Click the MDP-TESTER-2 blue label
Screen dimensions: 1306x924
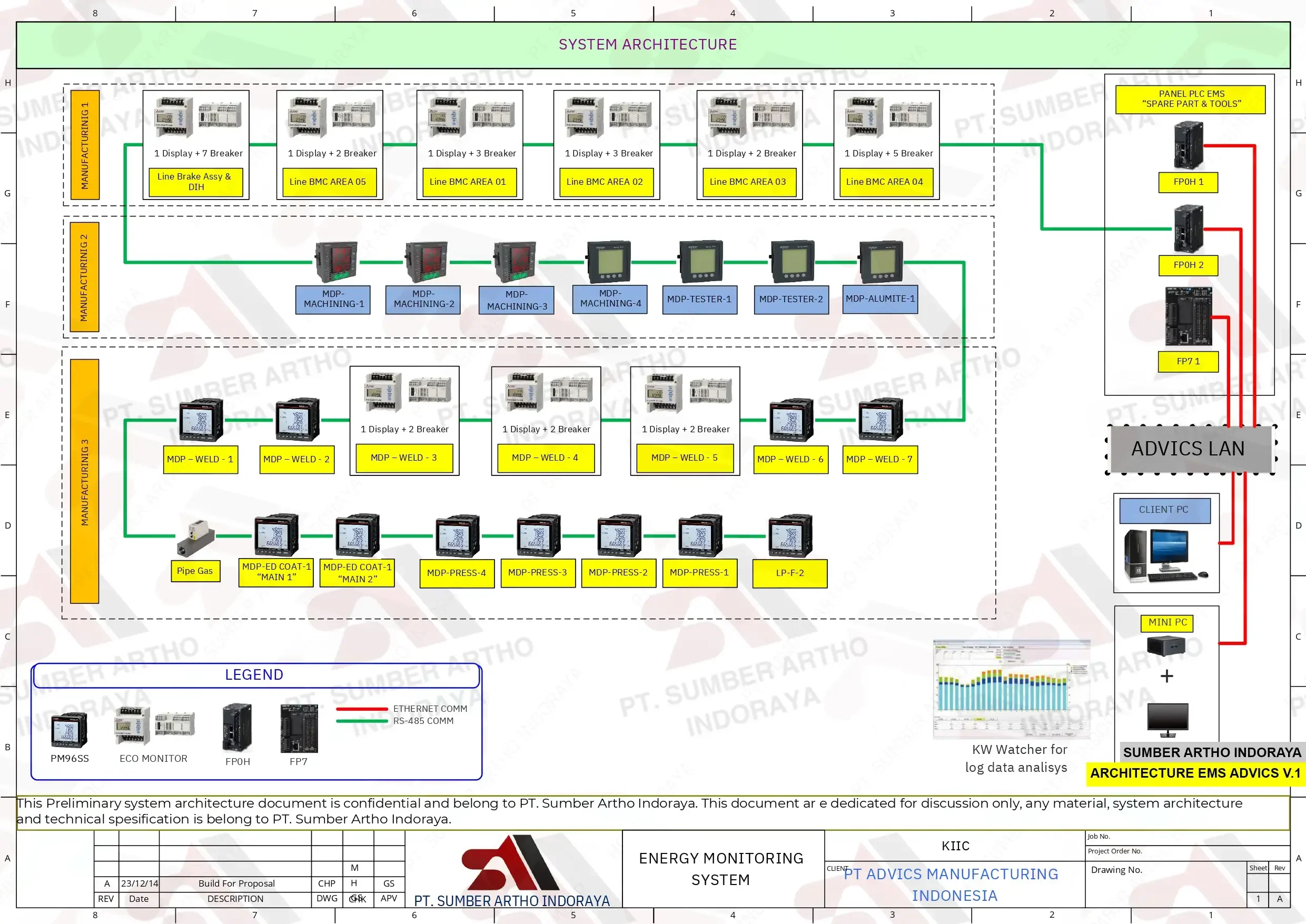point(790,299)
